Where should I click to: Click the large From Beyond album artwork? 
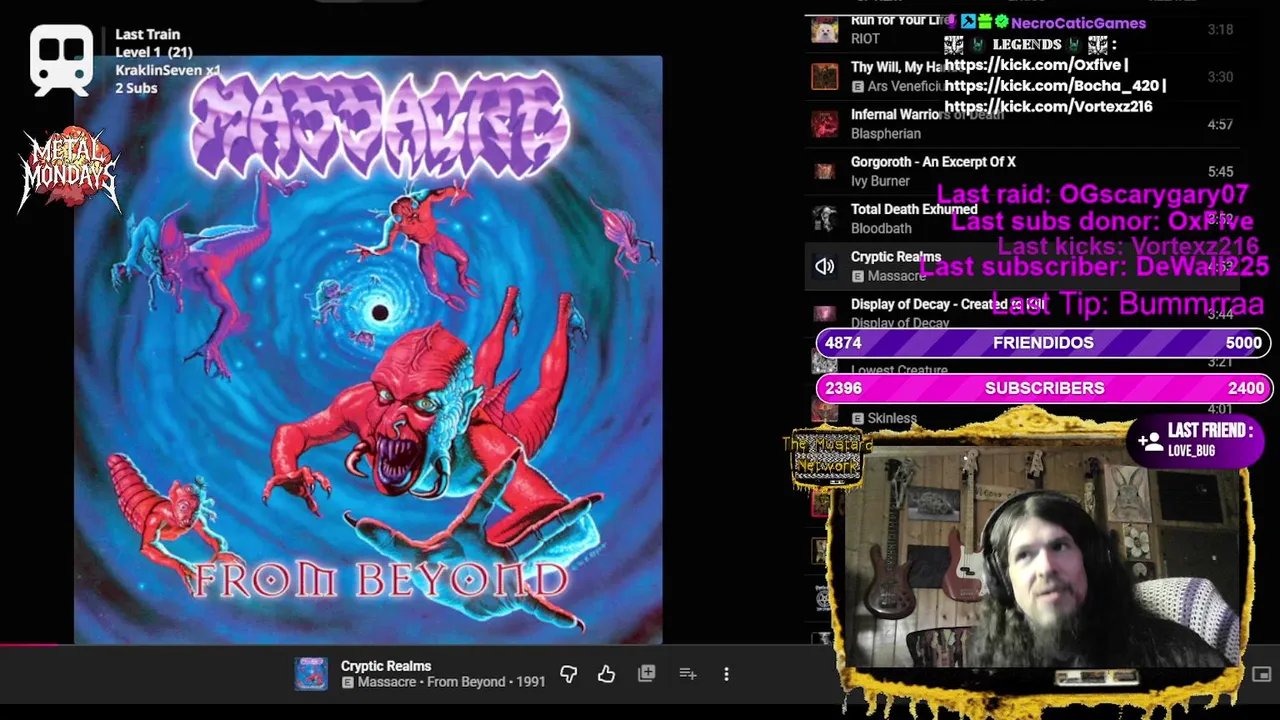click(x=368, y=350)
